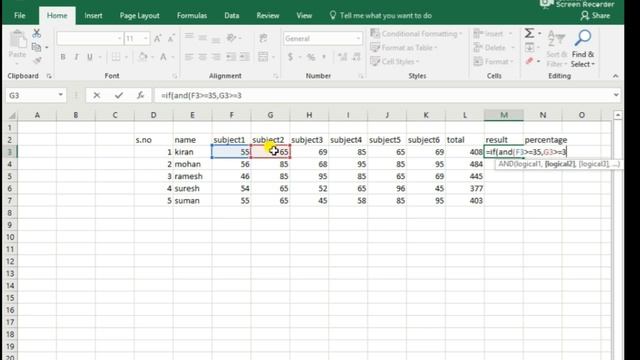The height and width of the screenshot is (360, 640).
Task: Open the font size dropdown
Action: pos(146,39)
